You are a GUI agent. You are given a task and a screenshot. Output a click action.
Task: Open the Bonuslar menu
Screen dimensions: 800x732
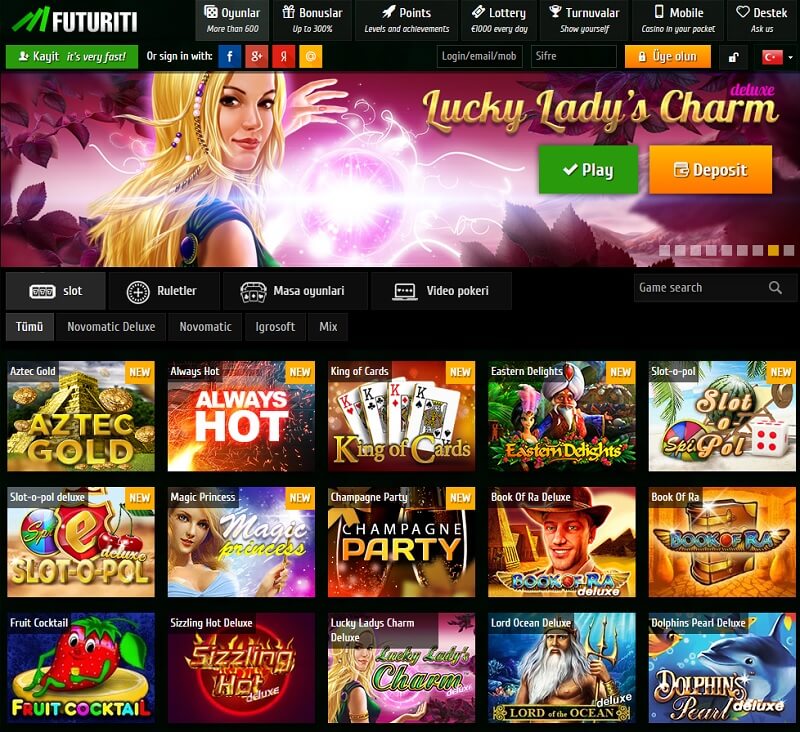pos(312,20)
